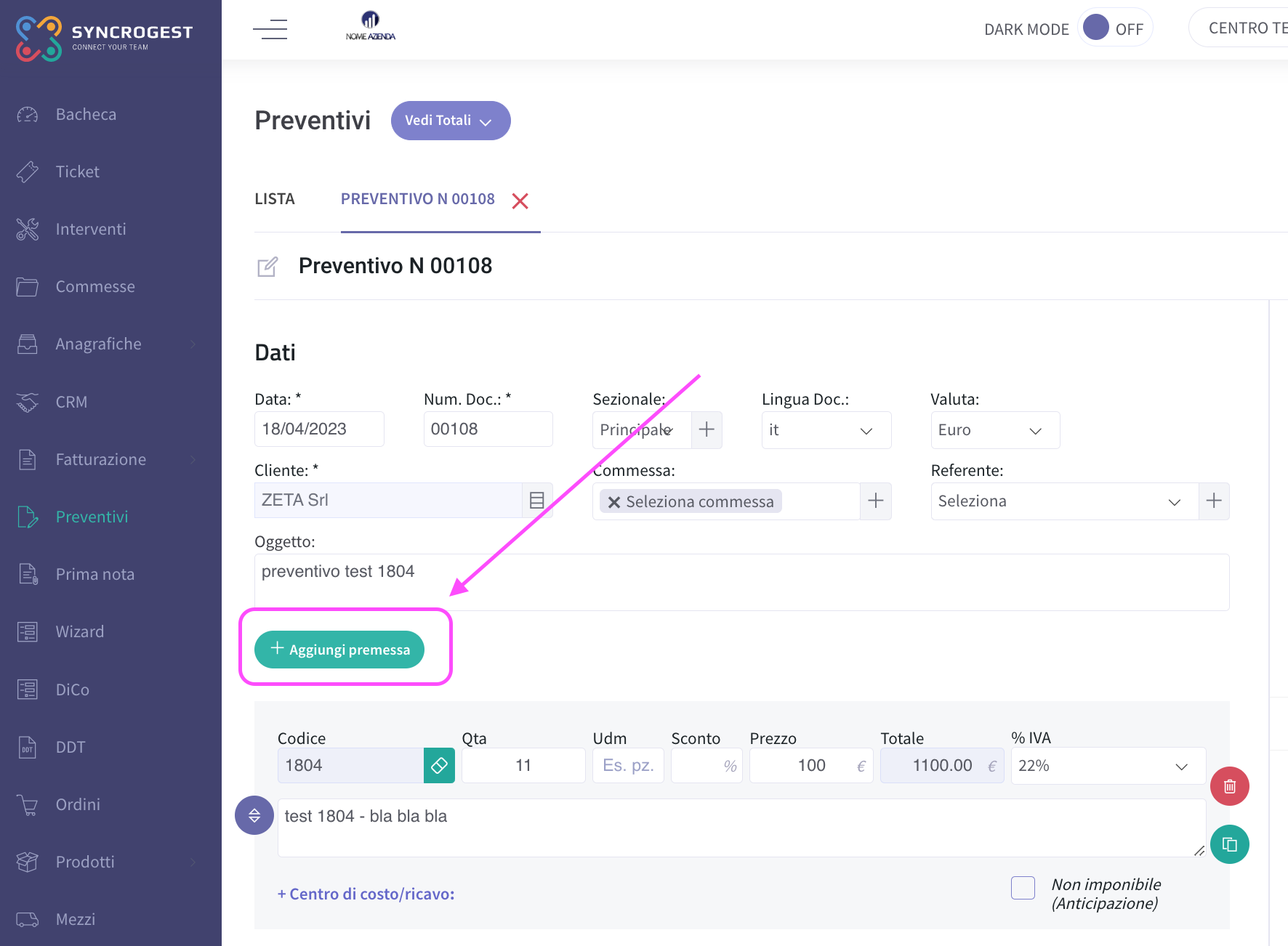Switch to the LISTA tab
Viewport: 1288px width, 946px height.
click(x=275, y=199)
